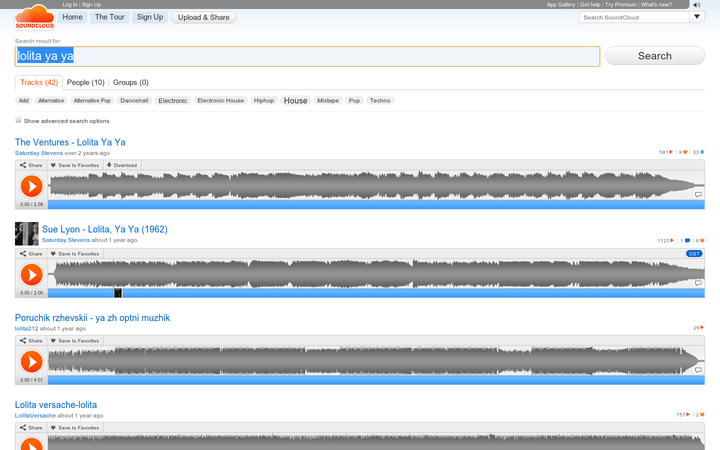
Task: Focus the Search SoundCloud header field
Action: pos(634,17)
